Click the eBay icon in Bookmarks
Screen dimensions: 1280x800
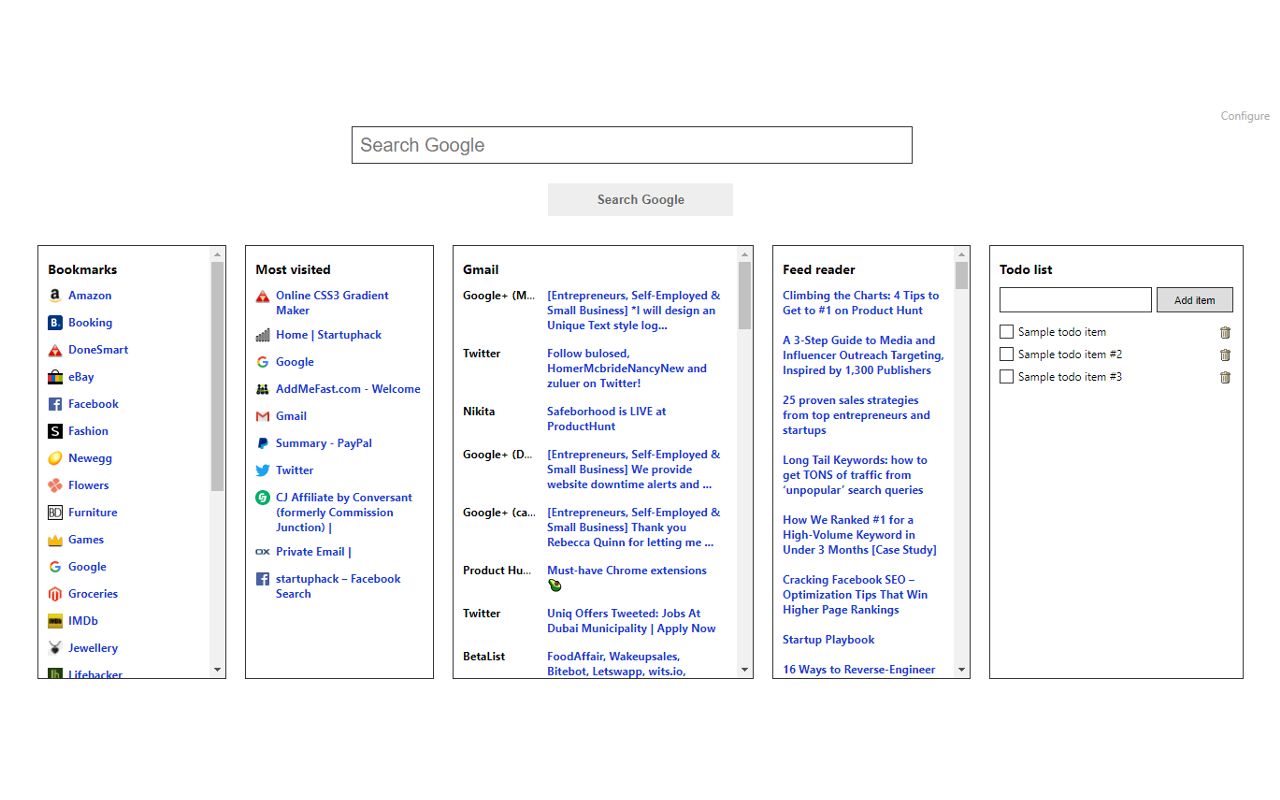point(54,376)
